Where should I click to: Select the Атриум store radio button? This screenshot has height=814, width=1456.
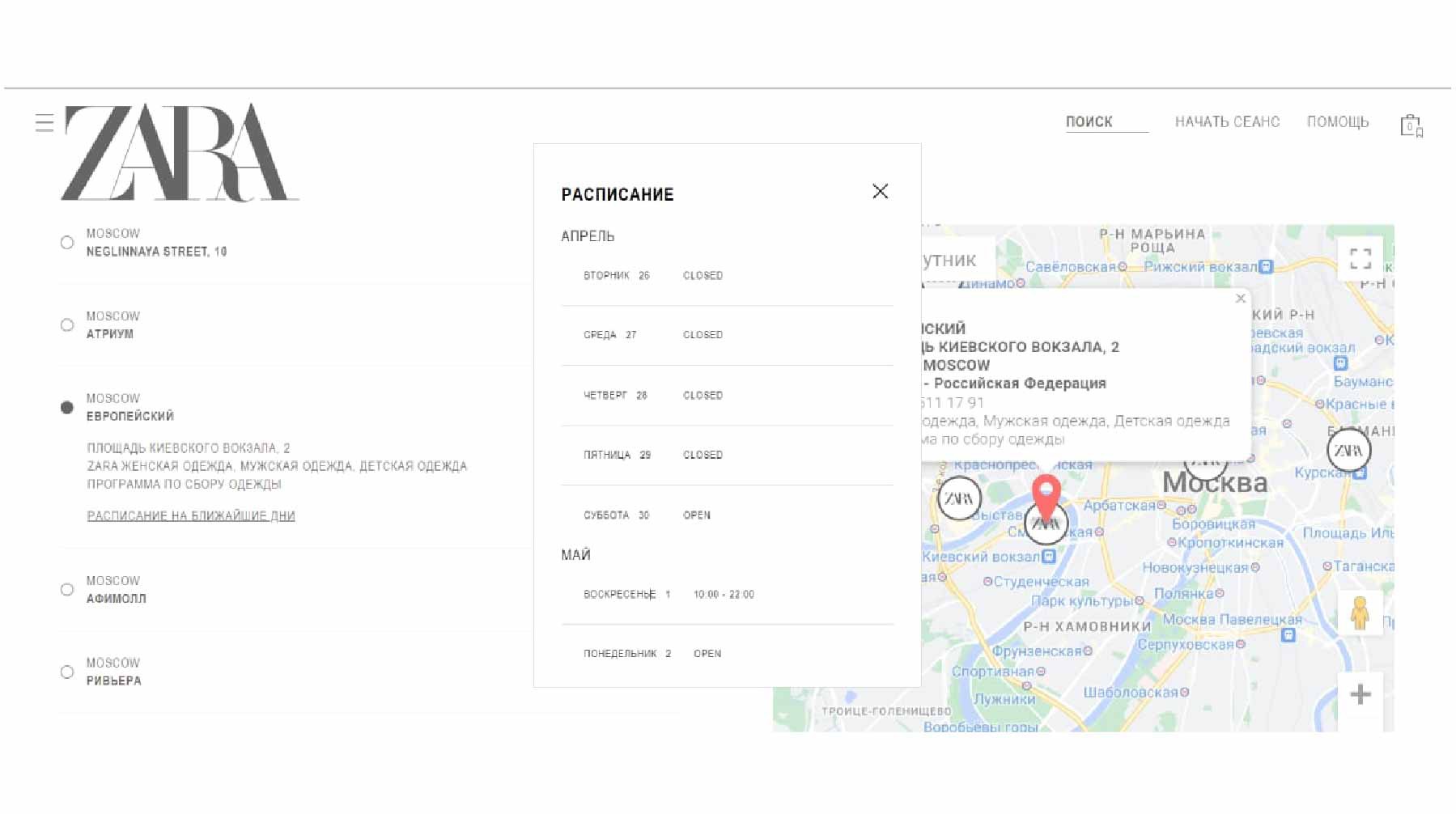(67, 325)
